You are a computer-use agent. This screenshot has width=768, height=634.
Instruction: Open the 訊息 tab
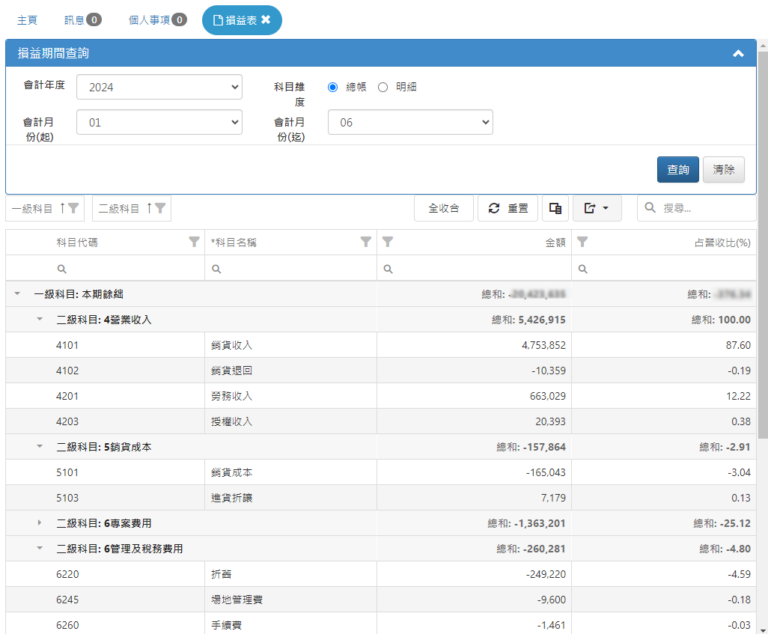(81, 19)
